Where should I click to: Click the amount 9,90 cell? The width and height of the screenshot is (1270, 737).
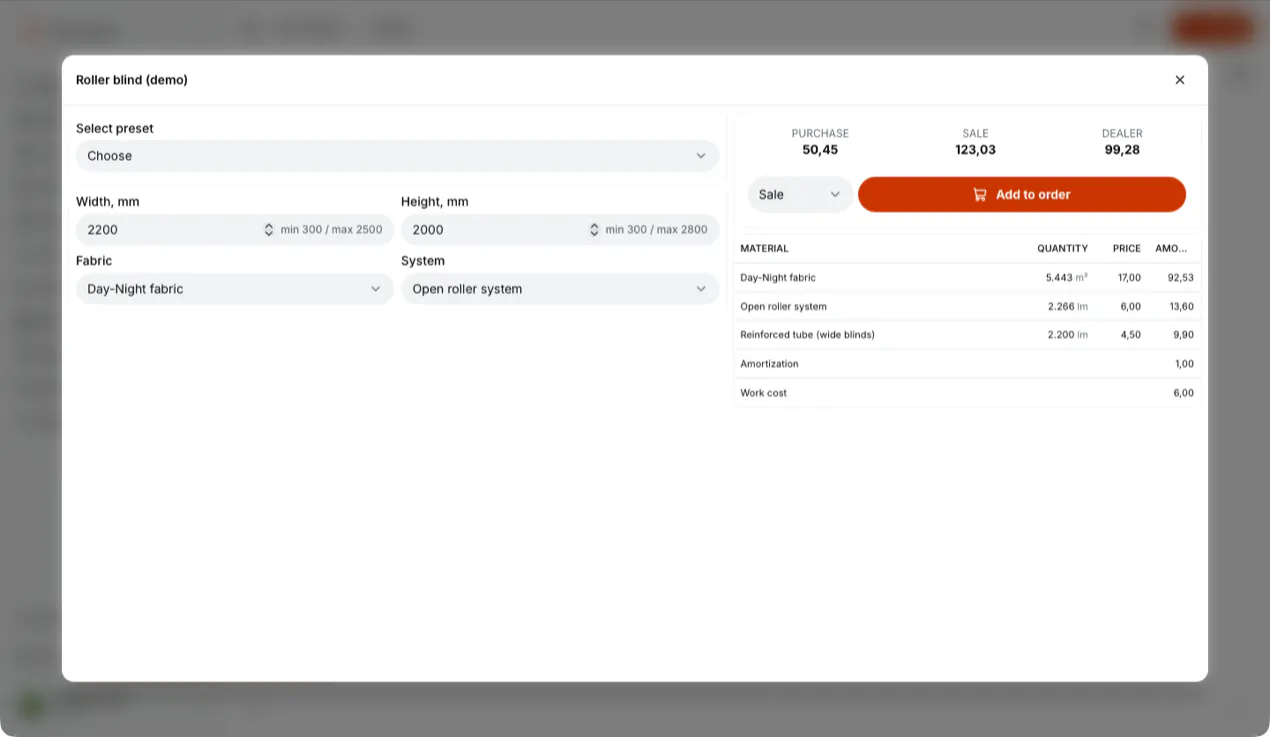pyautogui.click(x=1183, y=335)
